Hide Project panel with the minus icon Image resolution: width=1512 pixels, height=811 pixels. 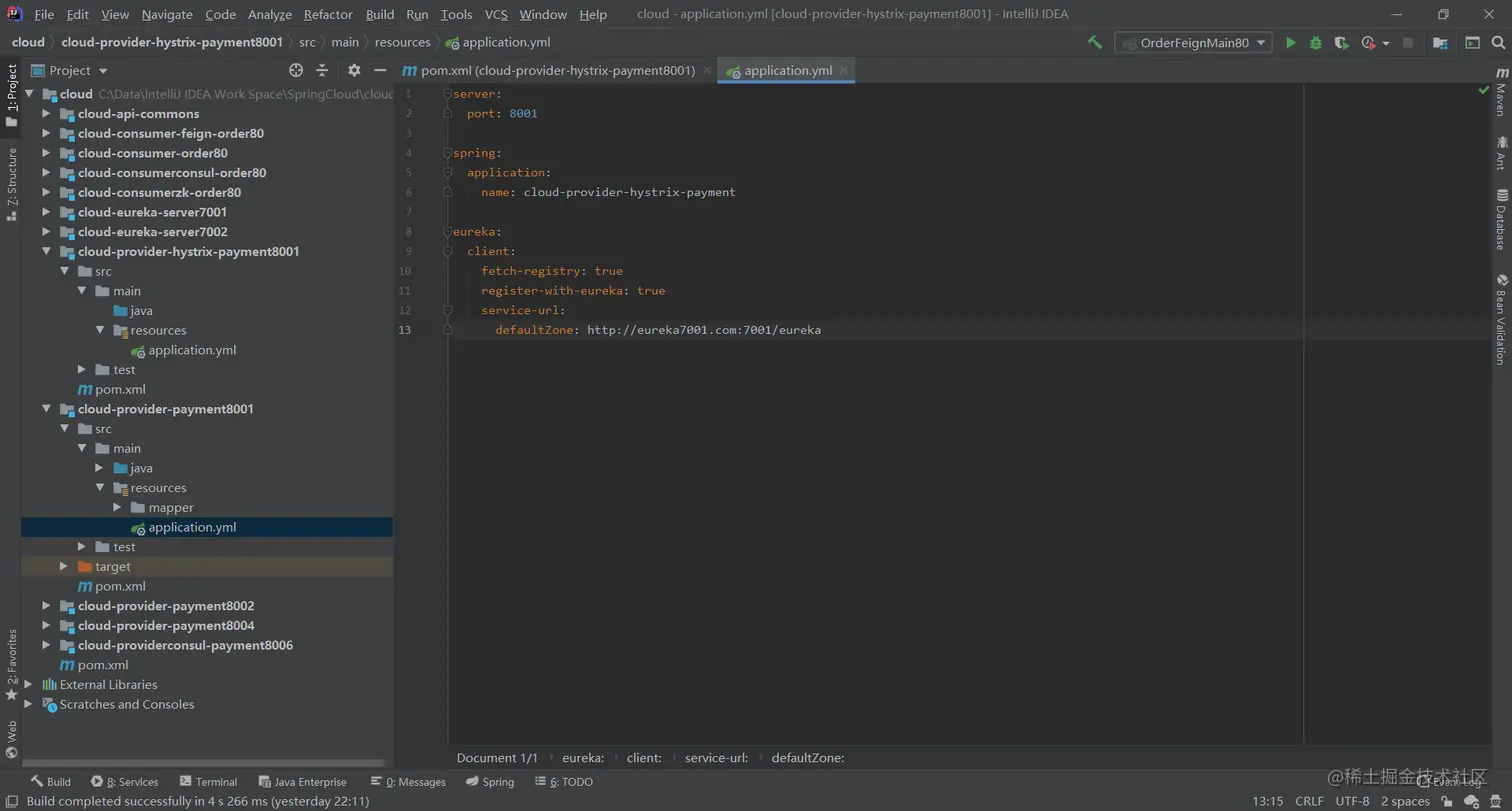(380, 70)
